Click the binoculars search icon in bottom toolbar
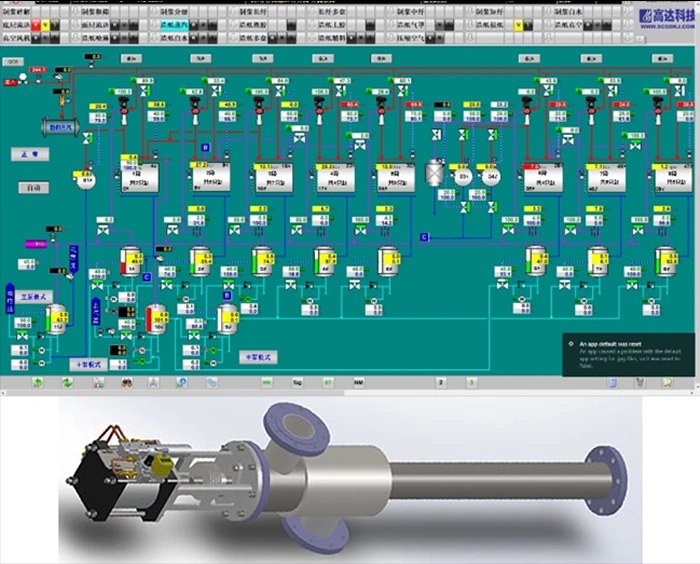 coord(127,382)
